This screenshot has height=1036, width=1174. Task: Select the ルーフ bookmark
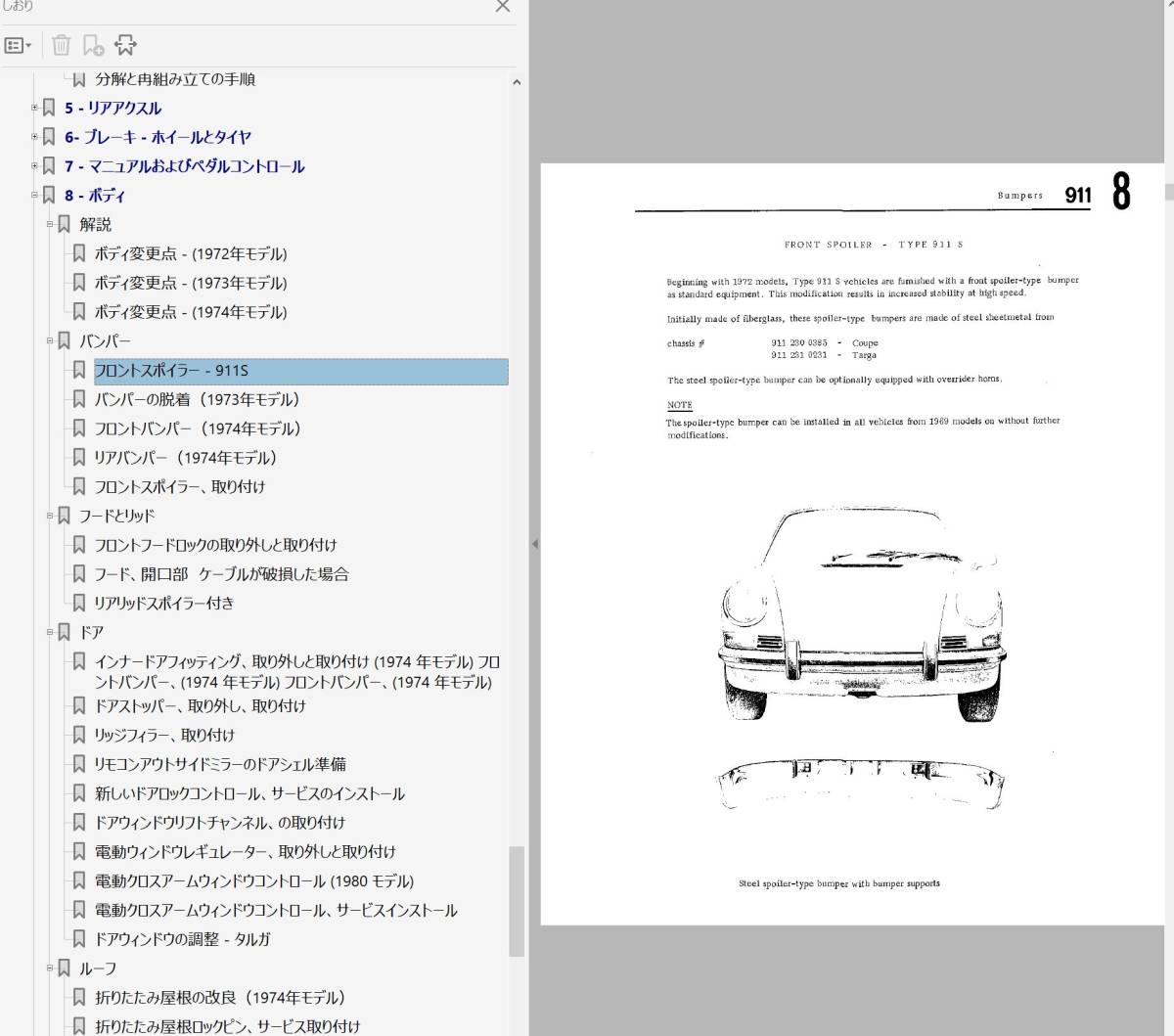pos(98,968)
